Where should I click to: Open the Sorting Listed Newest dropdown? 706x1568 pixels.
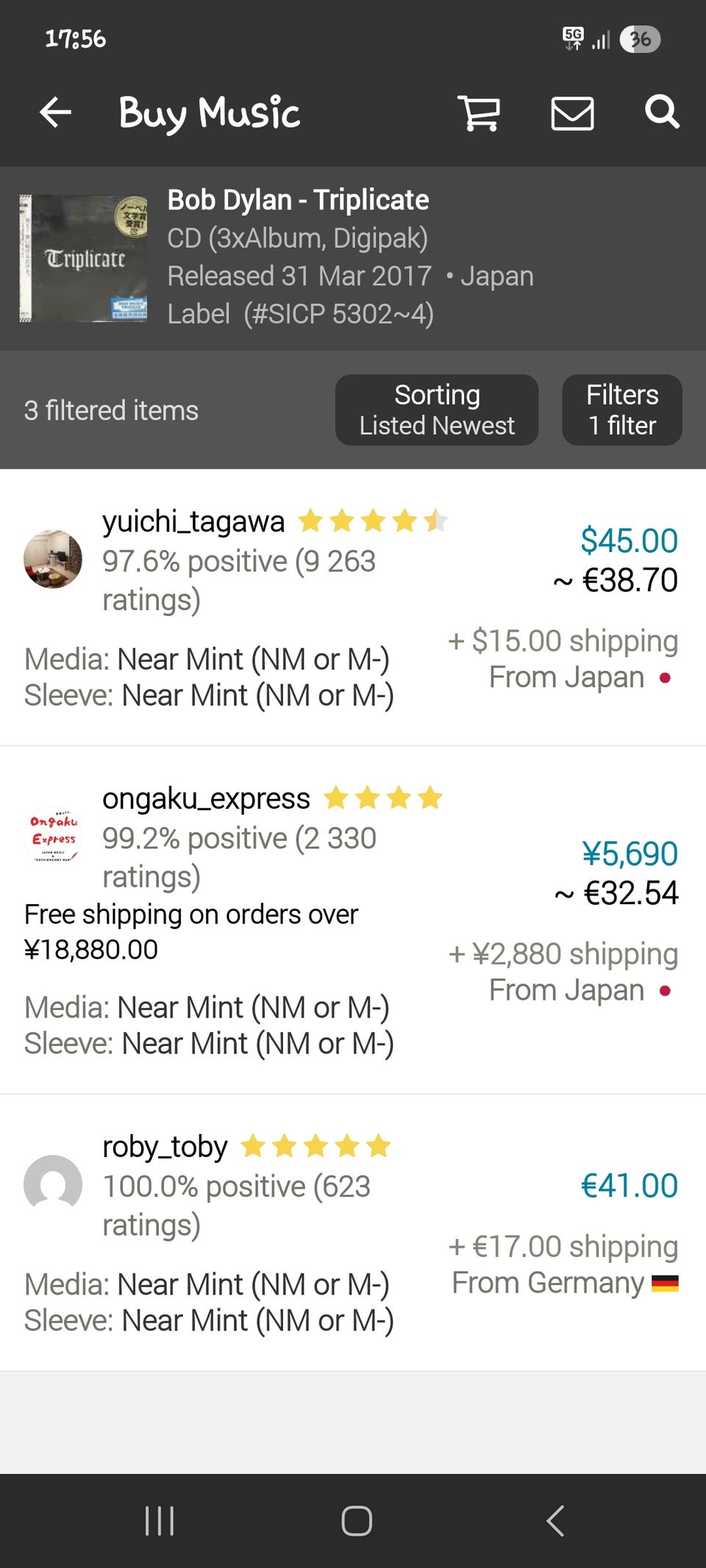click(437, 410)
